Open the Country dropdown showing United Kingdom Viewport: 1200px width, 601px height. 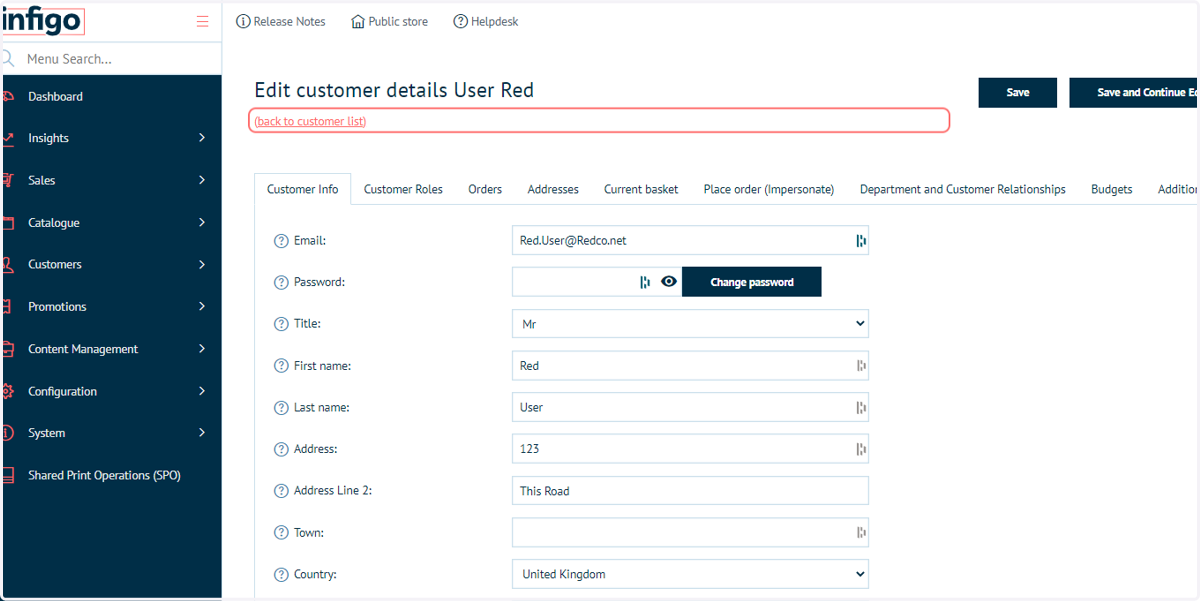point(690,575)
